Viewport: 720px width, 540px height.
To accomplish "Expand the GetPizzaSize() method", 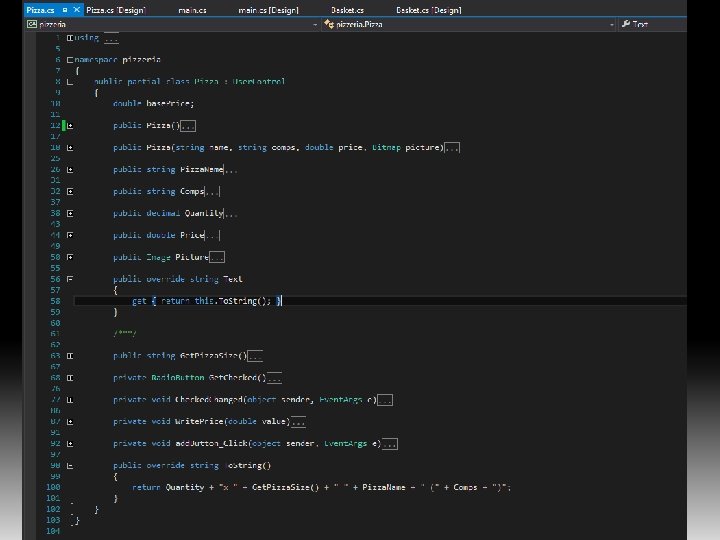I will pos(70,356).
